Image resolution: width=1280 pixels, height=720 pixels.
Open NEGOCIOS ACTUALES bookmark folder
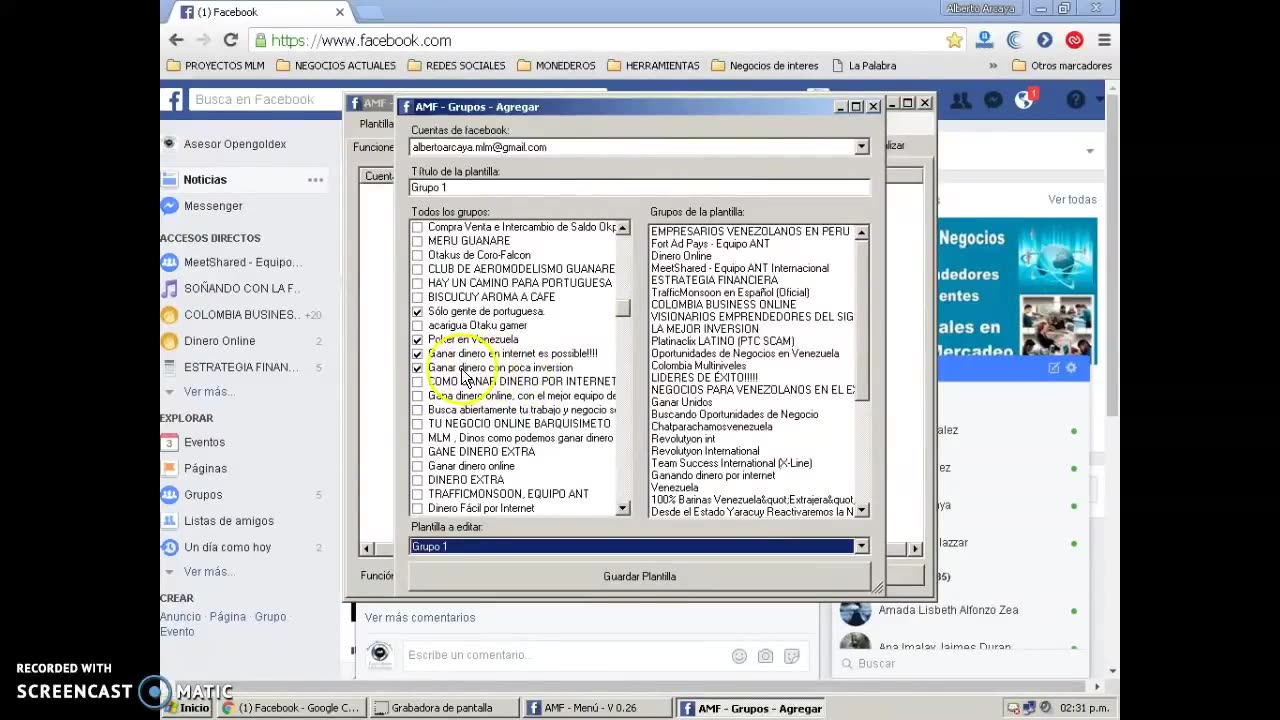coord(336,66)
